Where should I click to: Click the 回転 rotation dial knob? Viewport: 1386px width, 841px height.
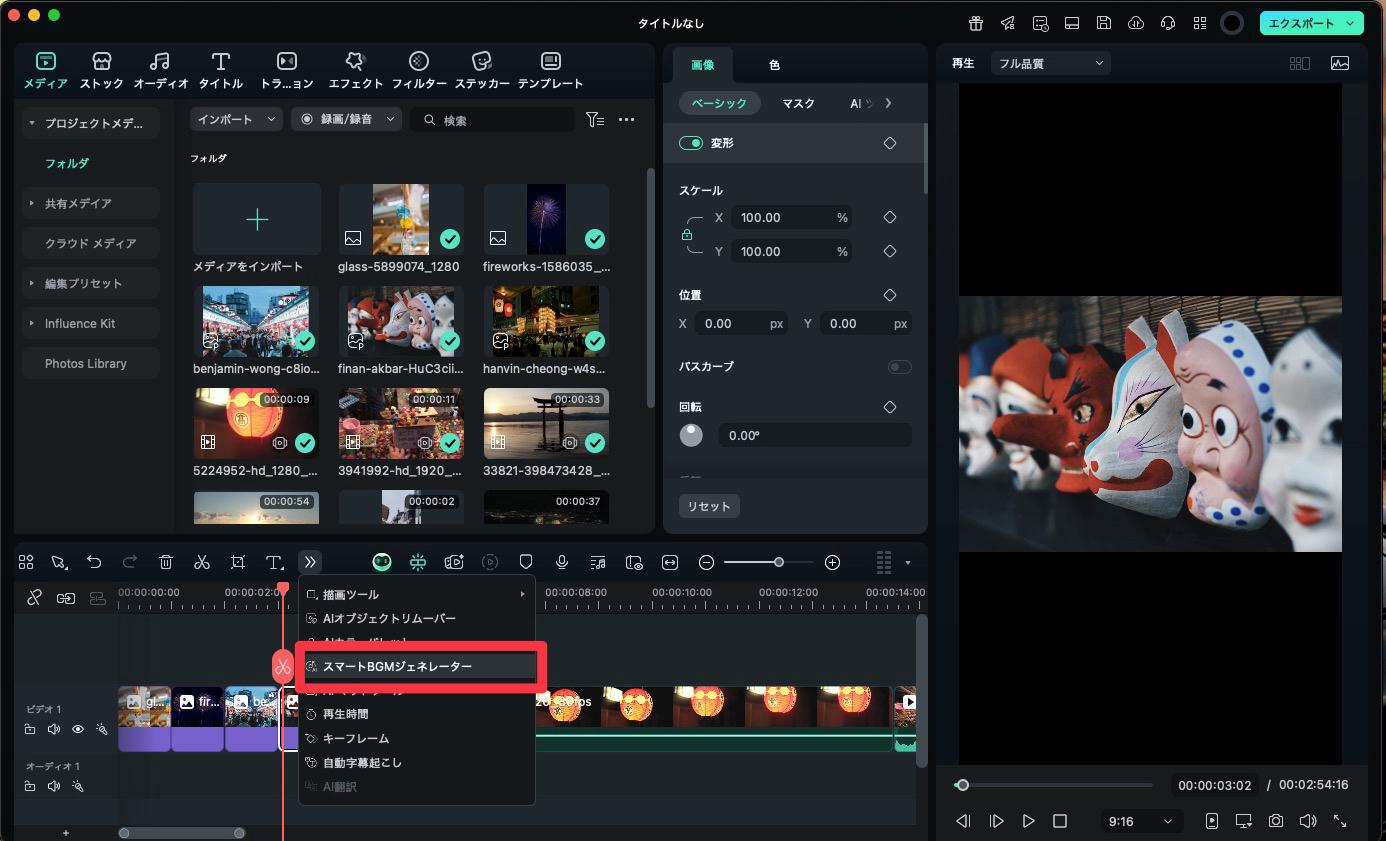pos(691,435)
